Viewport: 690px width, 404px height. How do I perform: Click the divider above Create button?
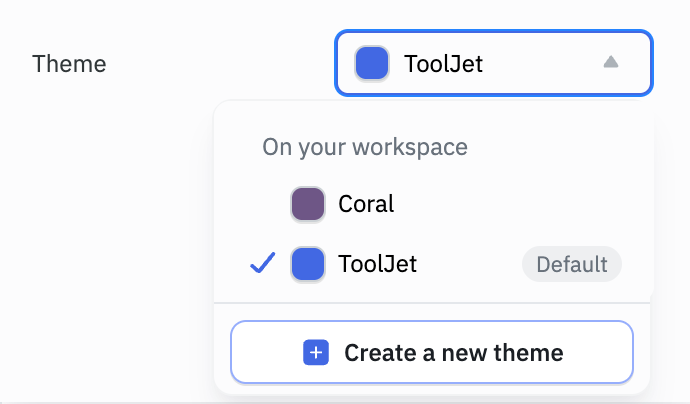(432, 302)
